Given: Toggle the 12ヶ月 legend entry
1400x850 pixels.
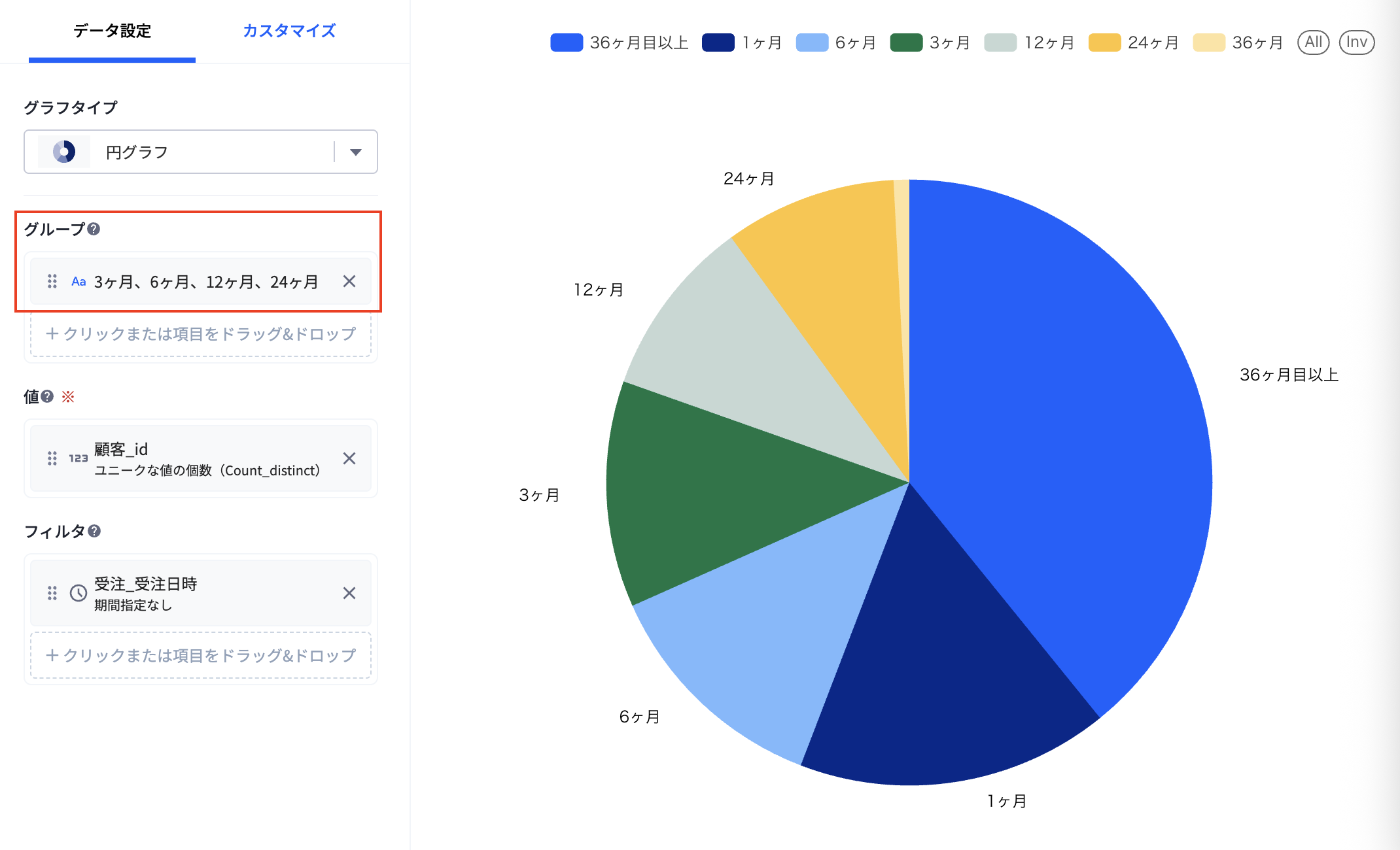Looking at the screenshot, I should click(1029, 42).
